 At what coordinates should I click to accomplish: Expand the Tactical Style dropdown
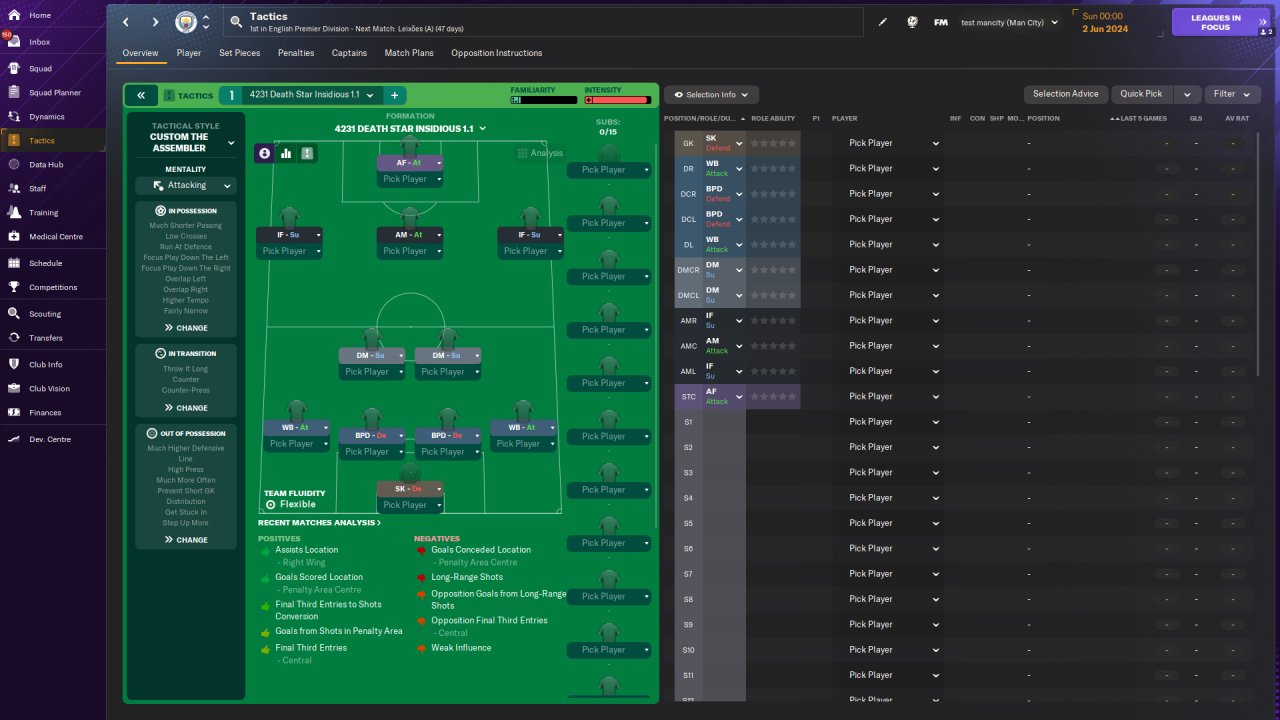231,143
